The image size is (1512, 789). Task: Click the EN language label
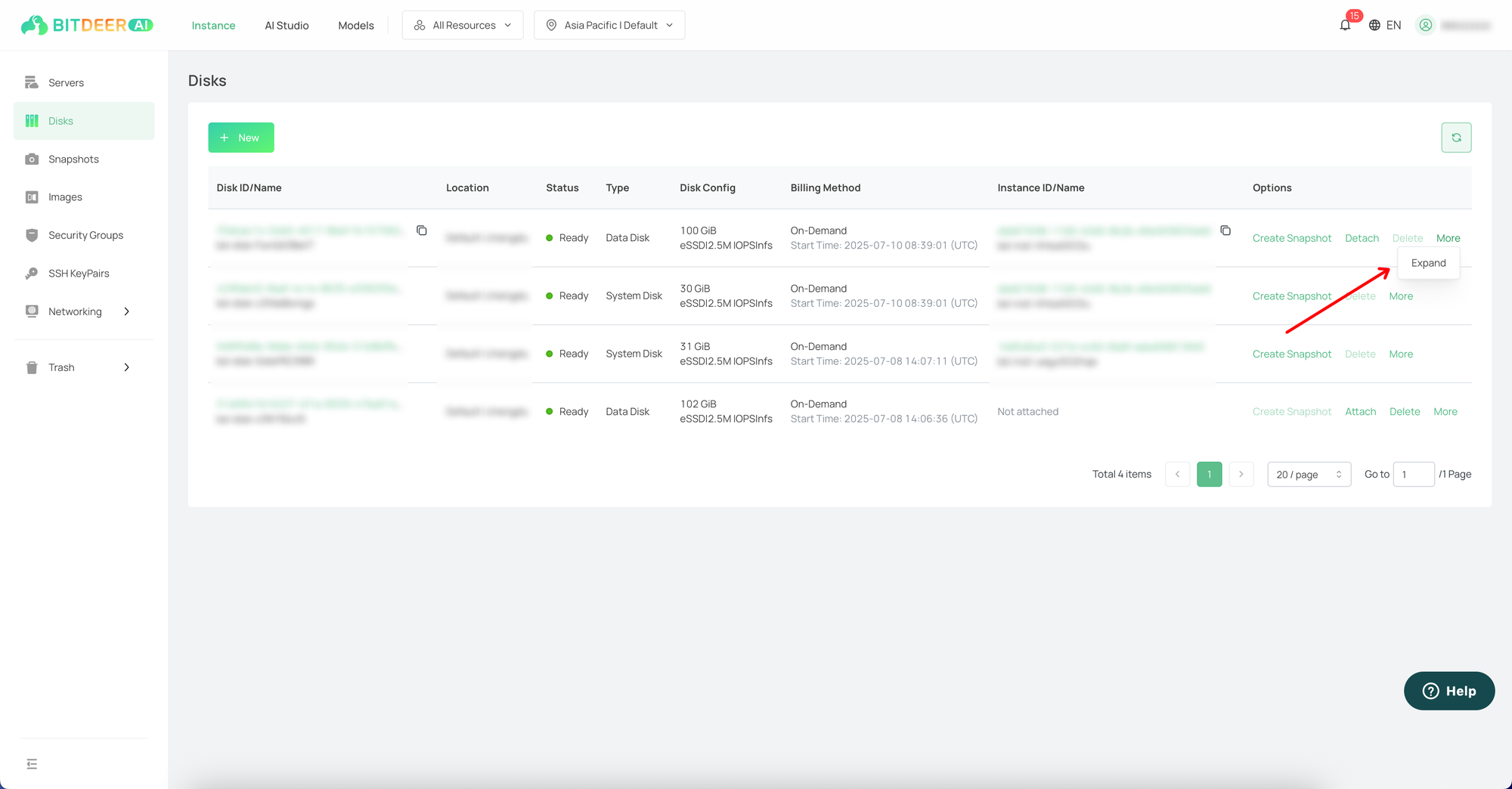click(x=1393, y=25)
